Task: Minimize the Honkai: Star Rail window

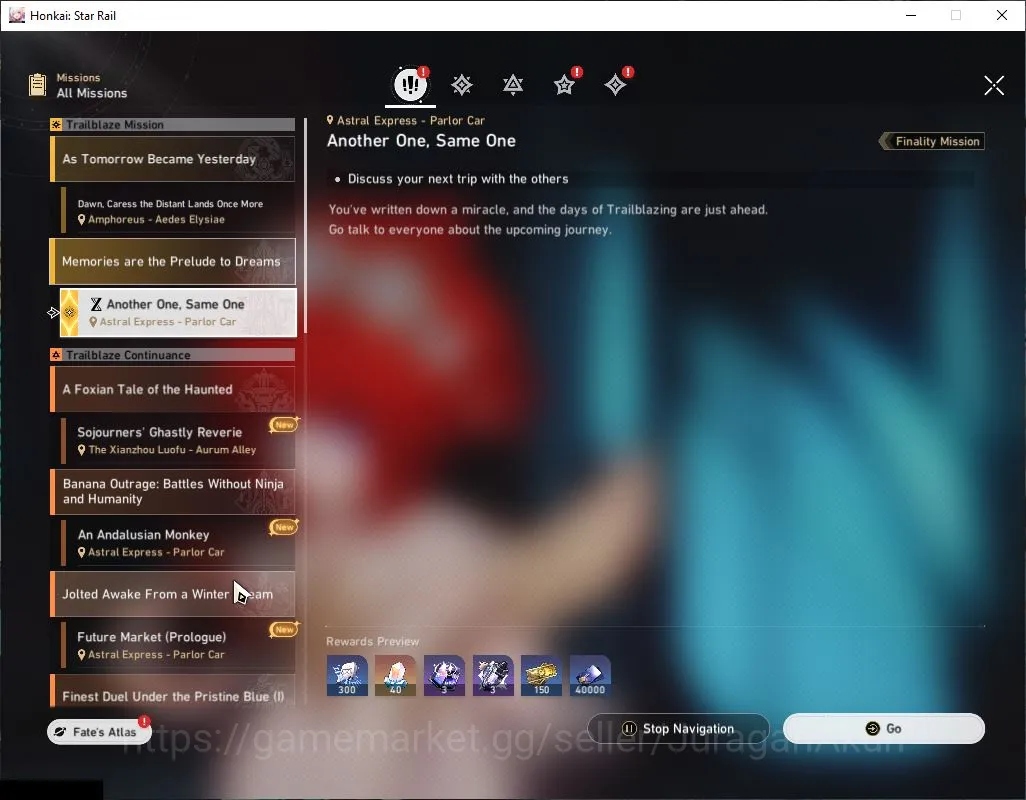Action: [x=911, y=15]
